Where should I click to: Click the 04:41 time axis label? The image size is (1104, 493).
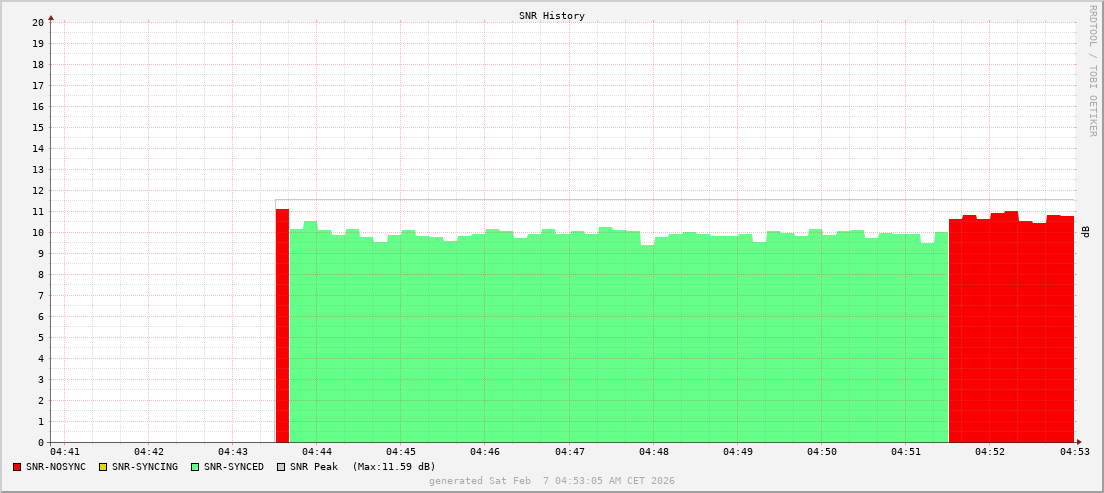click(x=64, y=453)
